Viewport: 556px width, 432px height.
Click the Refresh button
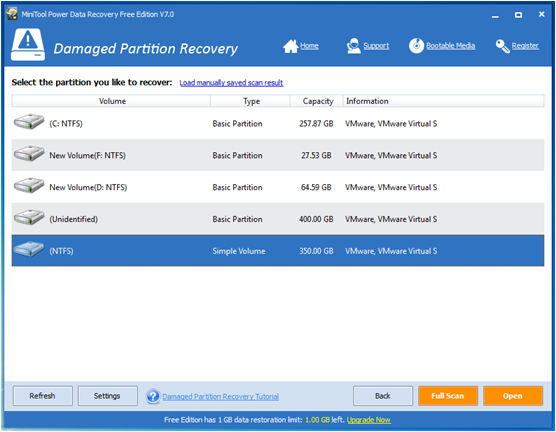click(43, 396)
